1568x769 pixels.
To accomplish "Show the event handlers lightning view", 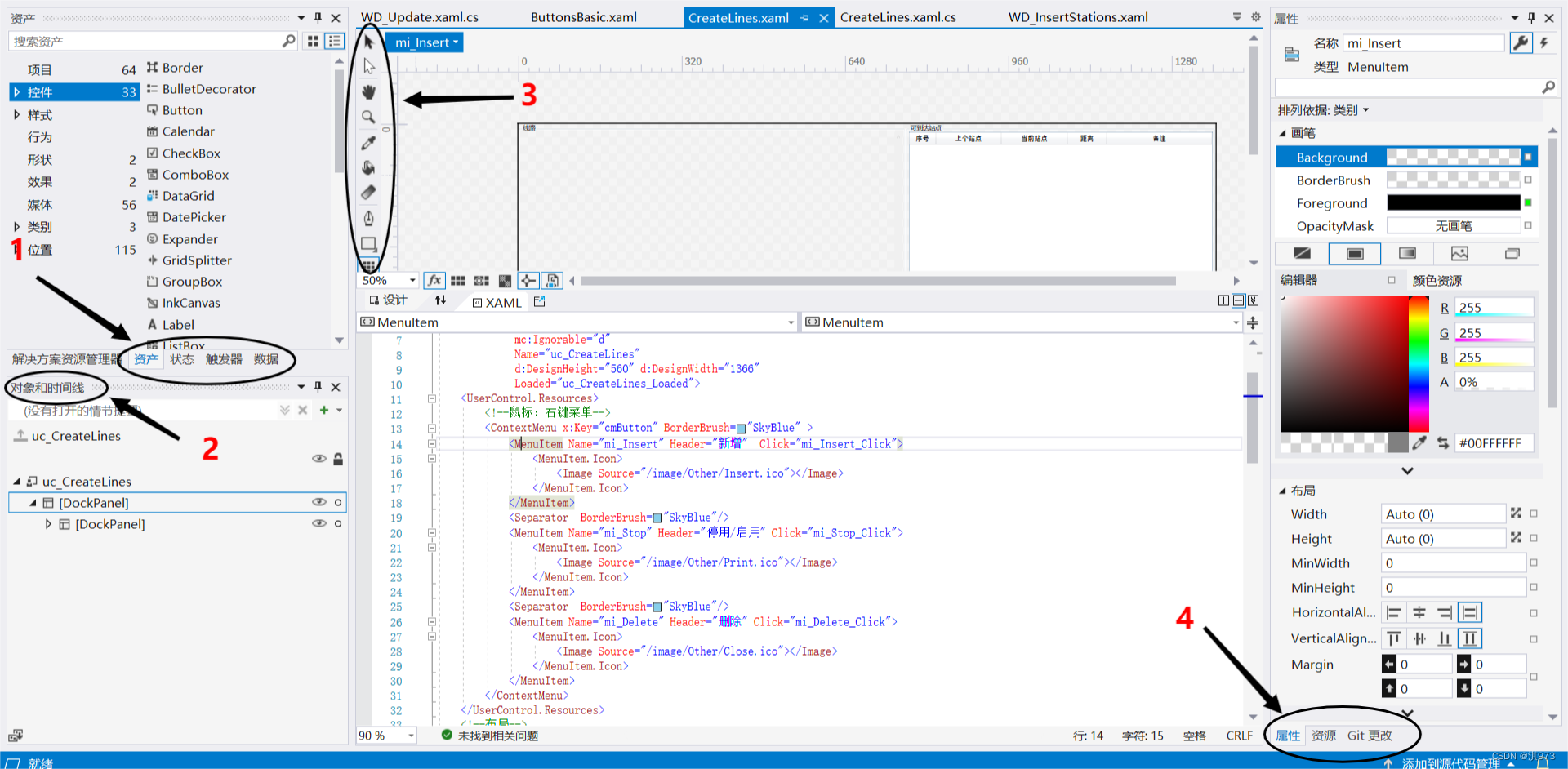I will pyautogui.click(x=1543, y=43).
